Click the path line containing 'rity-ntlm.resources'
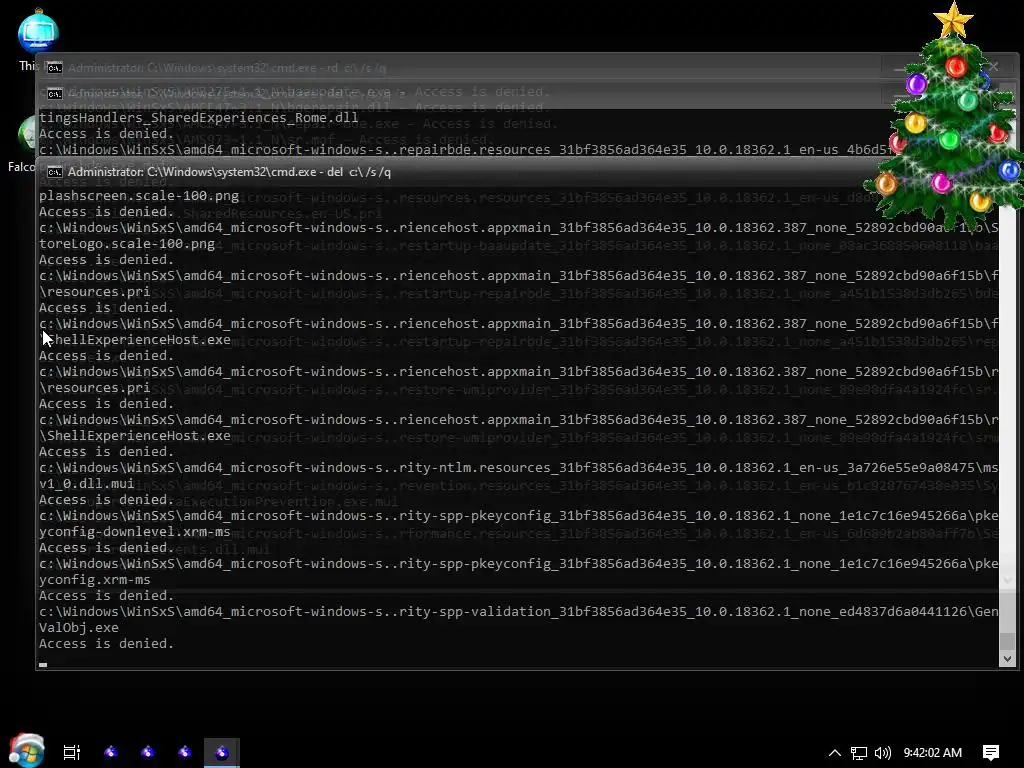 tap(519, 468)
